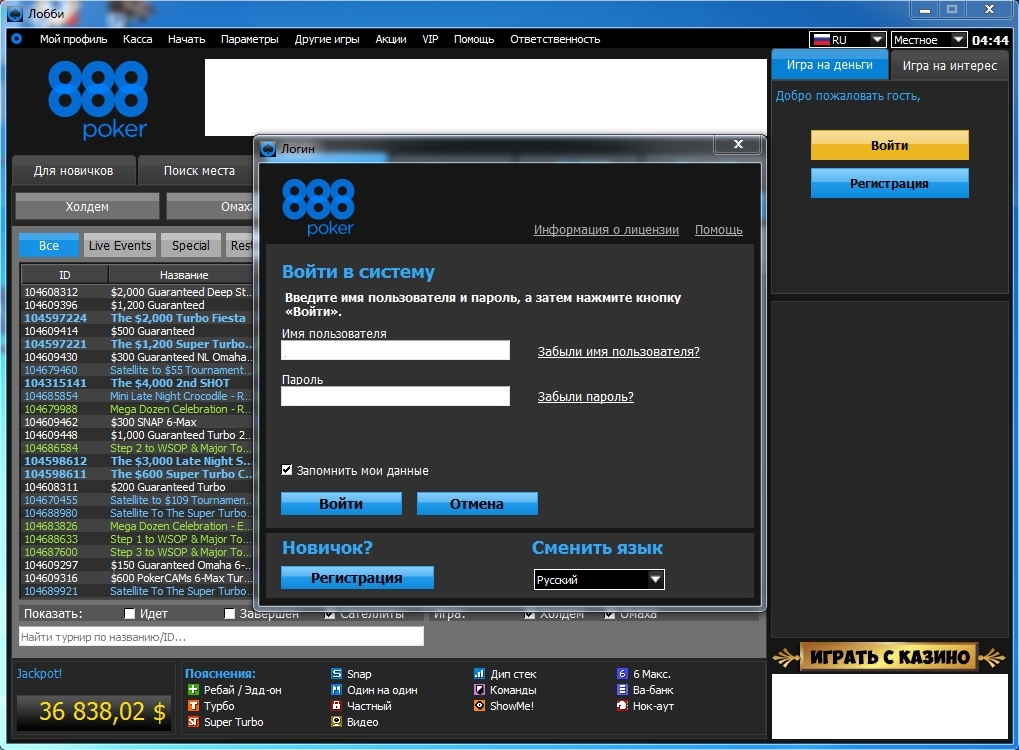1019x750 pixels.
Task: Enable the 'Идет' running filter checkbox
Action: [x=129, y=614]
